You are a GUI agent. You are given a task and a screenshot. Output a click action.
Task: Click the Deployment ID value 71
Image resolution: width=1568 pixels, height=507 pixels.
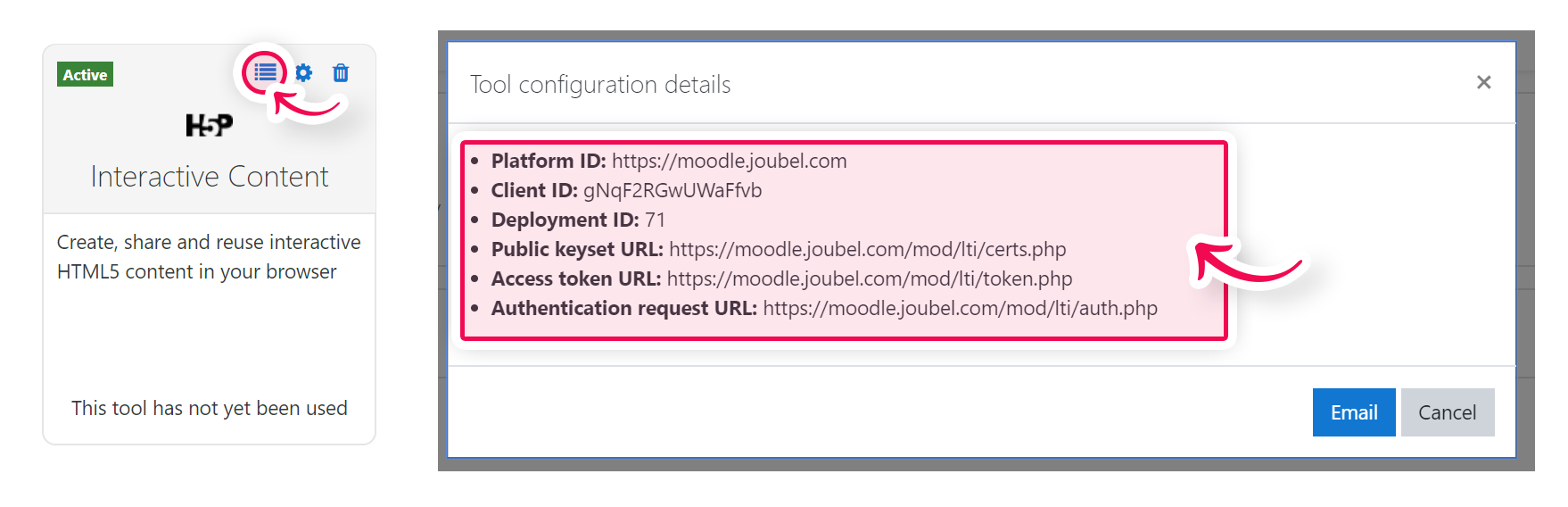[655, 220]
